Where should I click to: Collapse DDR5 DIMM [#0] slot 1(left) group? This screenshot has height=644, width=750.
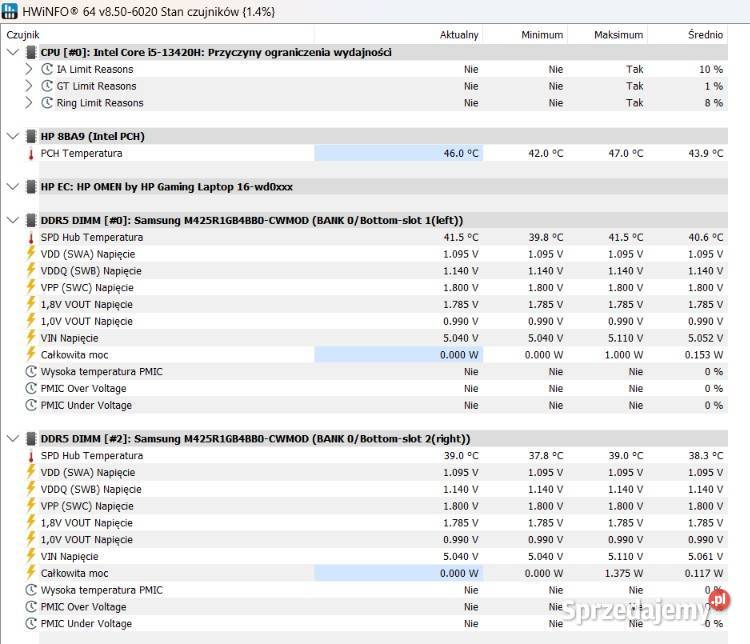13,220
